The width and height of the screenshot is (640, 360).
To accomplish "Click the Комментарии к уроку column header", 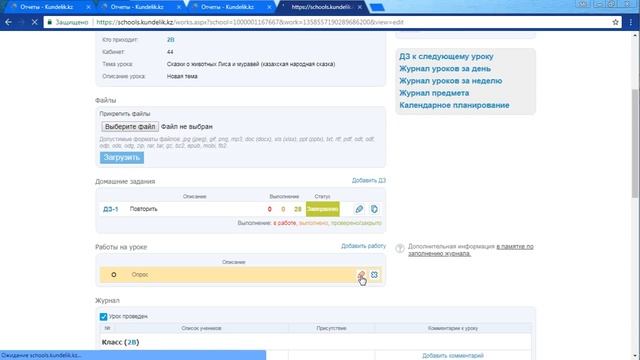I will (x=453, y=328).
